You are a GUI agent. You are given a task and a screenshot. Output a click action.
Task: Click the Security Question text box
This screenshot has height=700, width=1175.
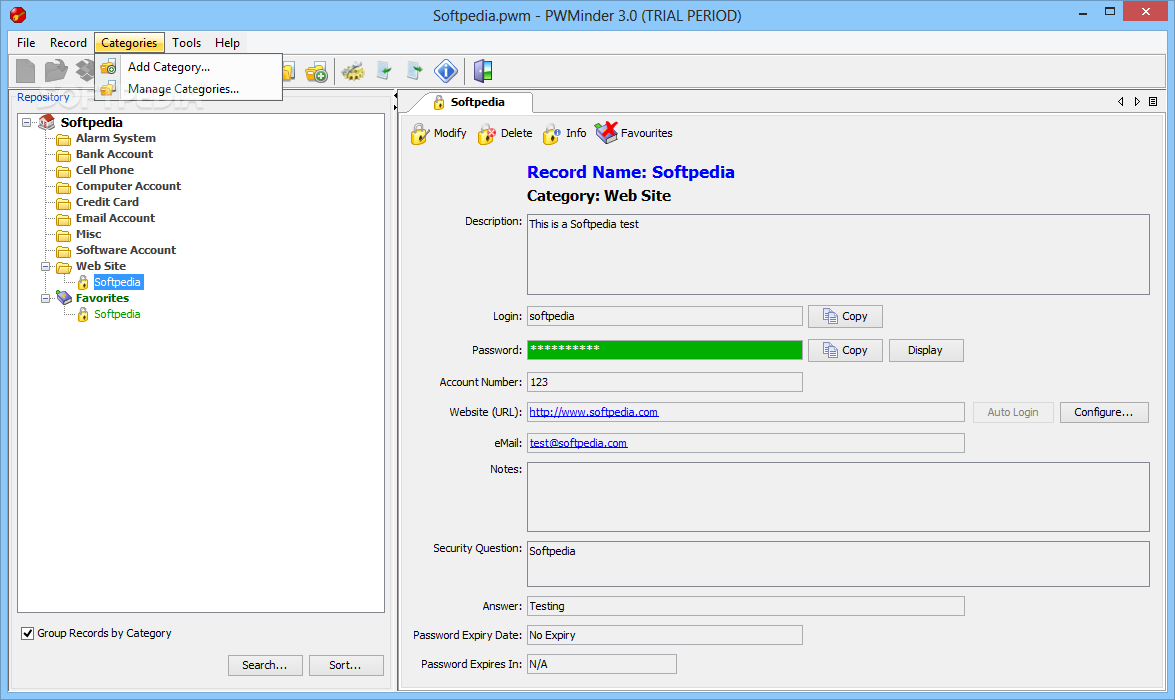click(838, 564)
